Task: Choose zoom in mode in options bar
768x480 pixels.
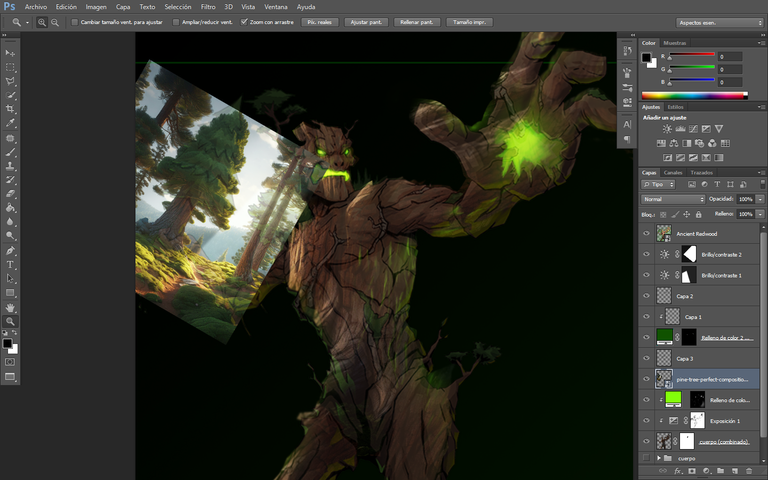Action: pos(42,22)
